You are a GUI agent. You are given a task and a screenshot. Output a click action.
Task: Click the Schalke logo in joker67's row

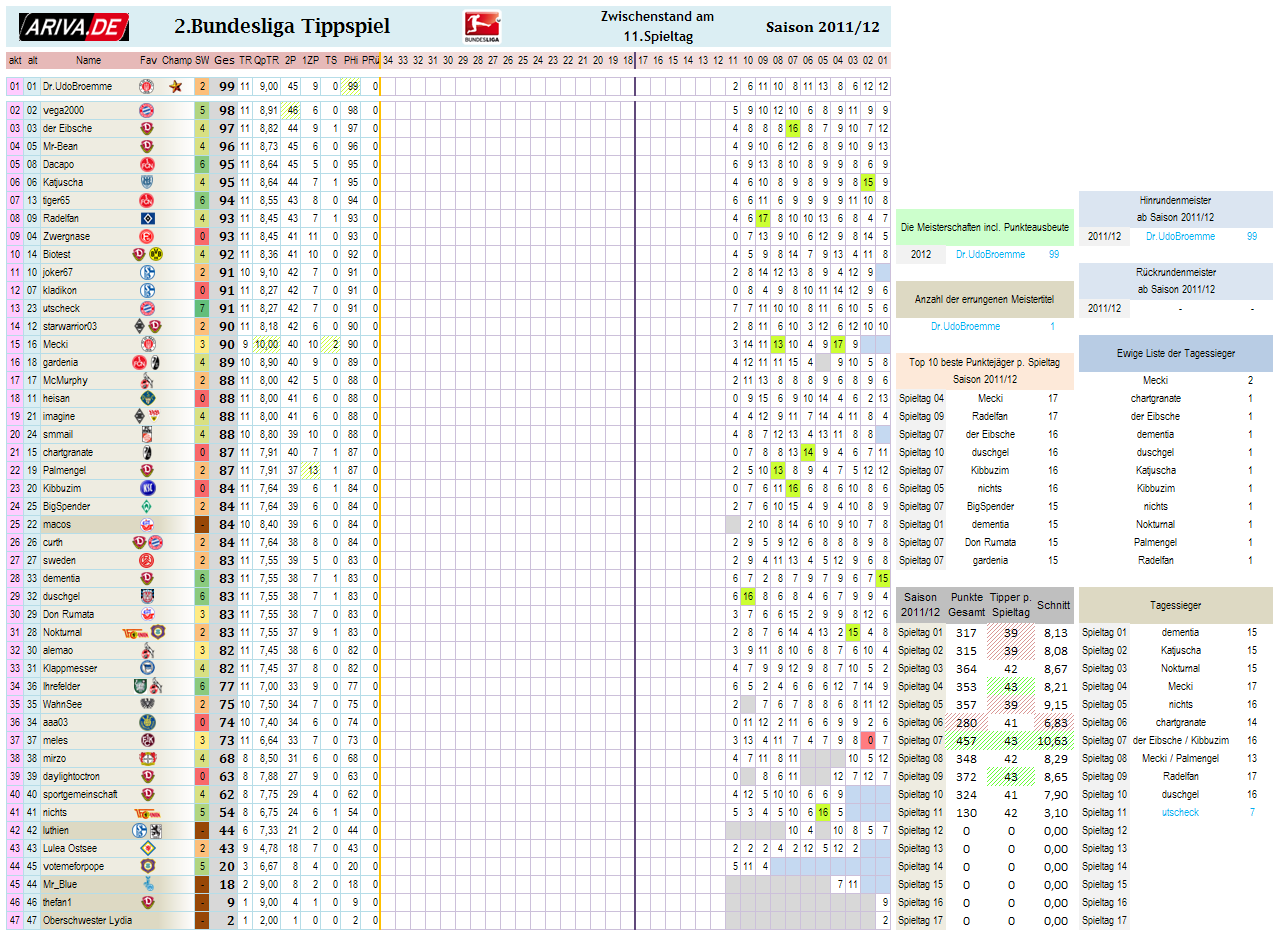[147, 273]
